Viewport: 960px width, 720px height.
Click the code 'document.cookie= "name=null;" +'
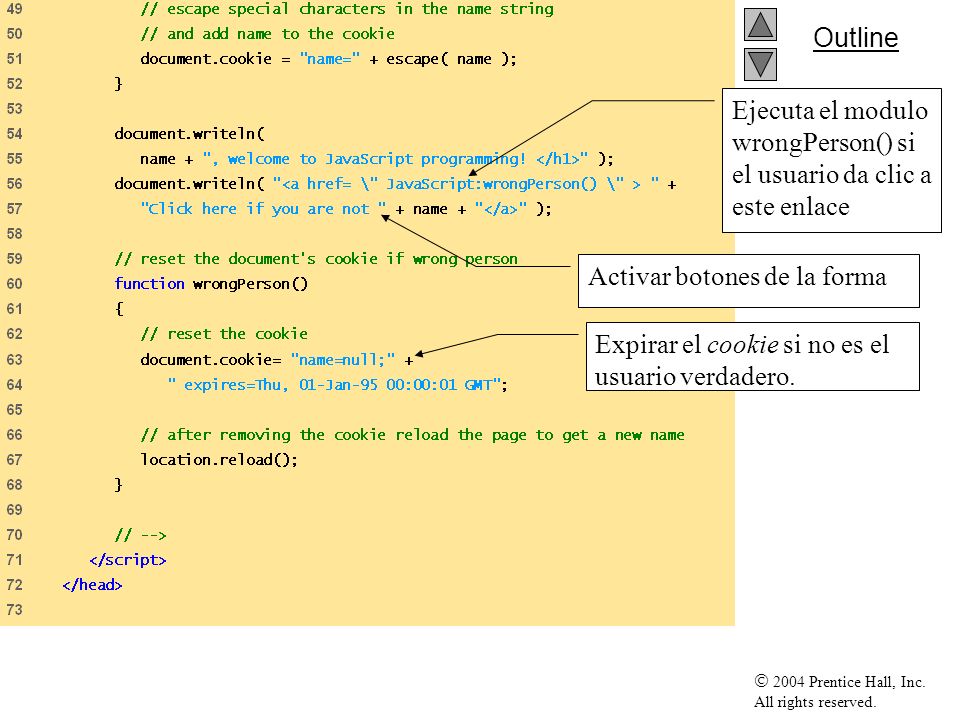[x=277, y=359]
